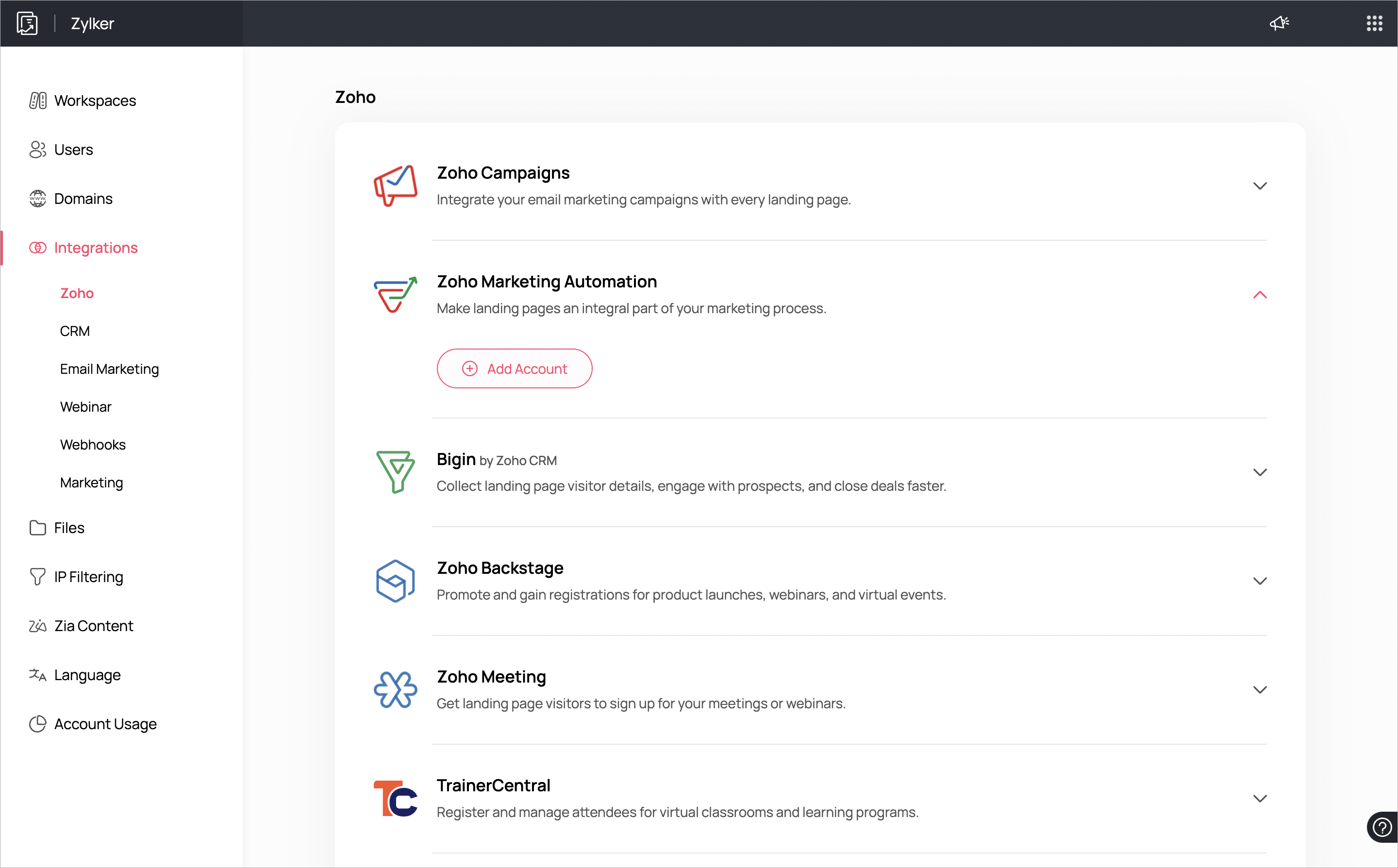Click the announcements megaphone icon
Screen dimensions: 1398x868
1279,23
